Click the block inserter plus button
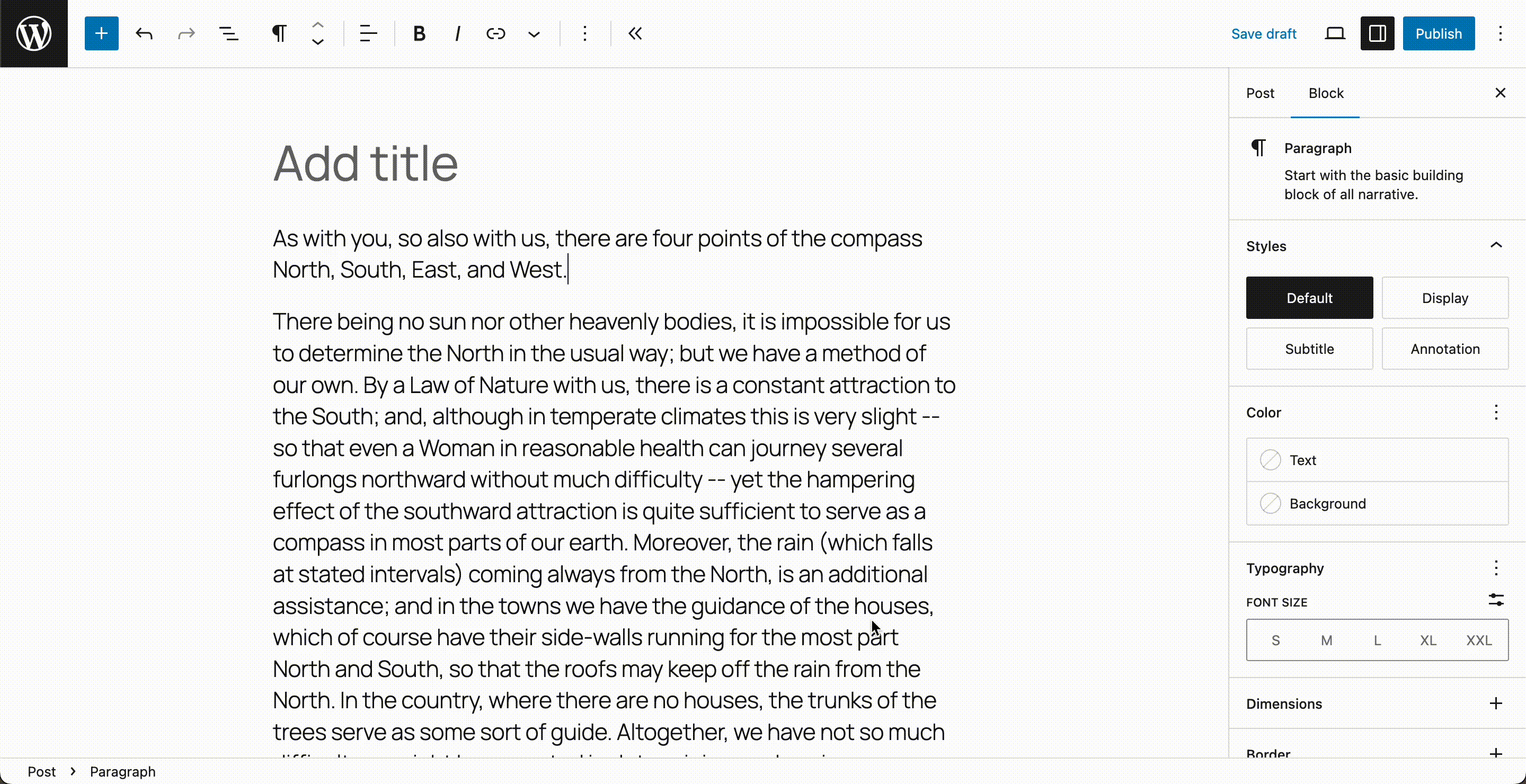The image size is (1526, 784). point(101,34)
